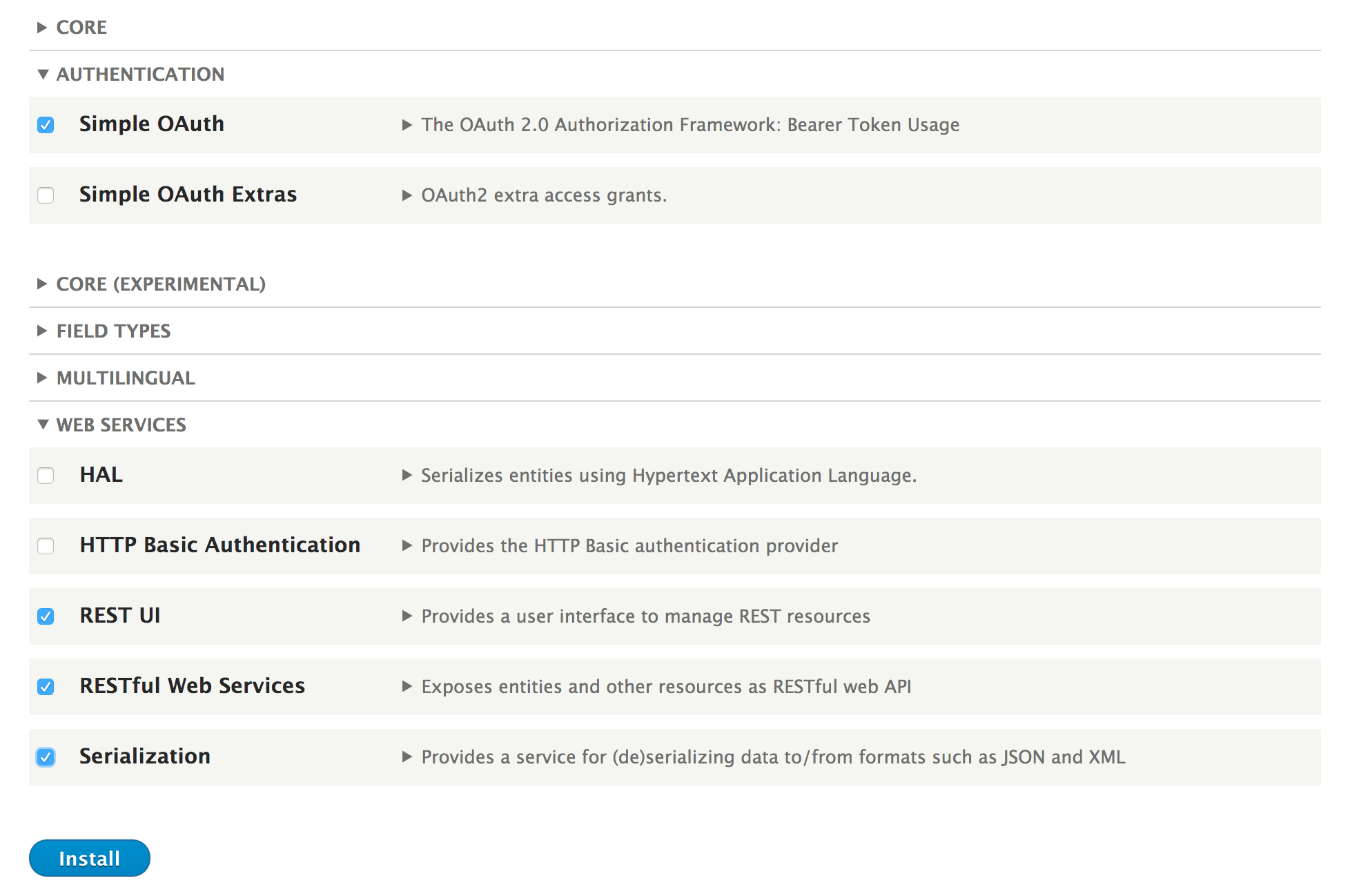Click the Install button
This screenshot has width=1350, height=896.
point(90,859)
